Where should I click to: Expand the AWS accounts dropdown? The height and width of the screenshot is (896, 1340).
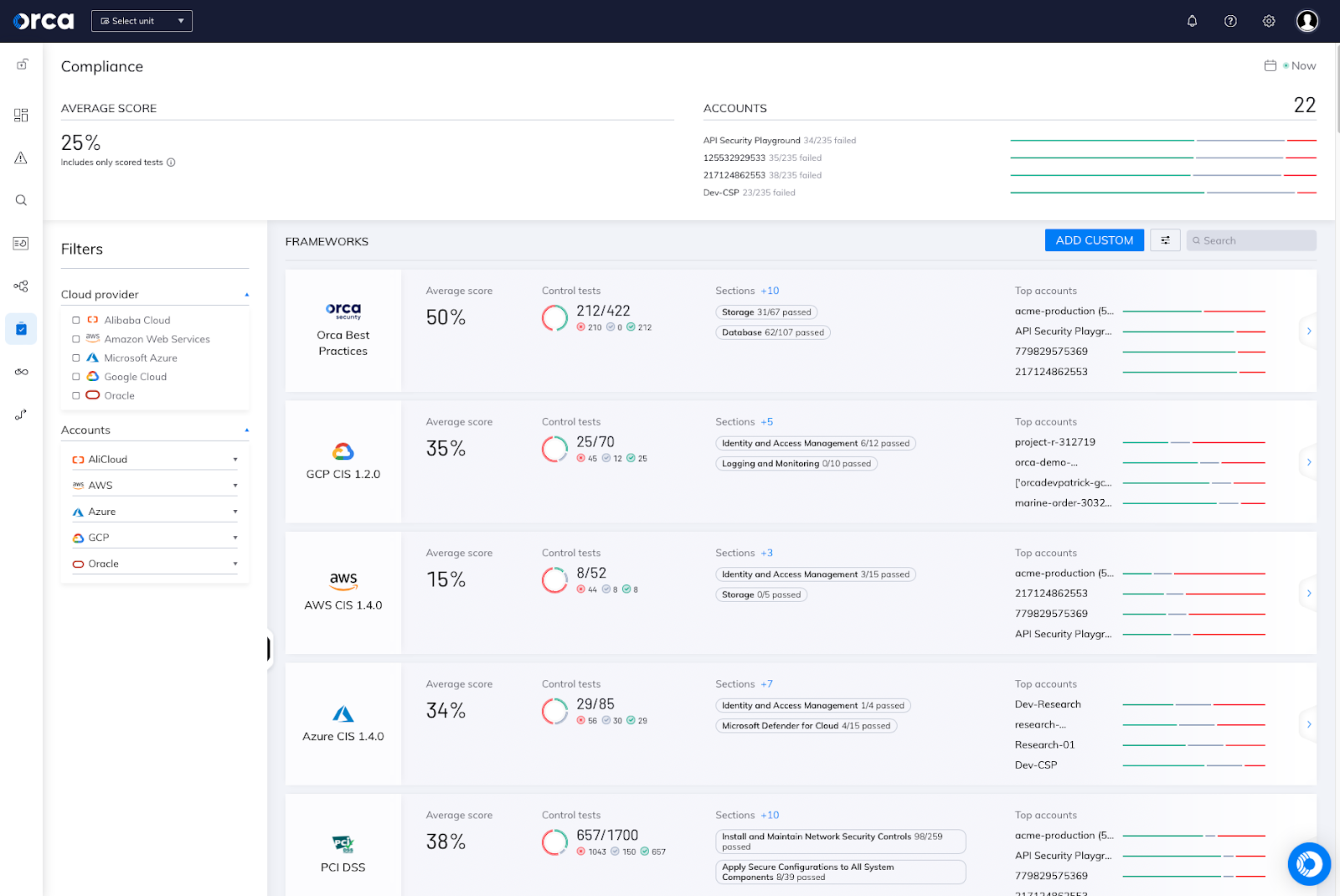[235, 484]
